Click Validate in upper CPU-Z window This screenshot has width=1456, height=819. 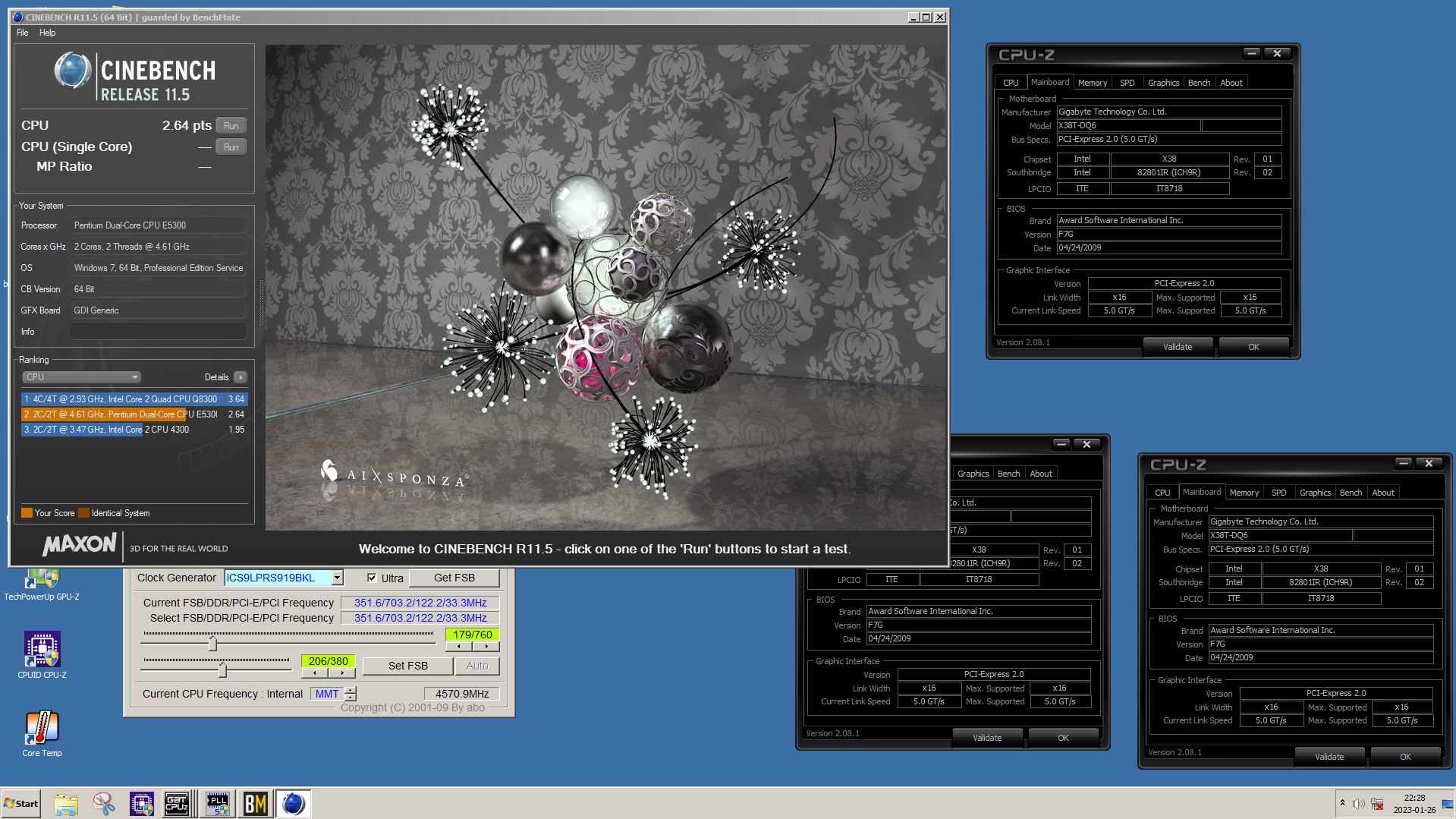click(1178, 347)
